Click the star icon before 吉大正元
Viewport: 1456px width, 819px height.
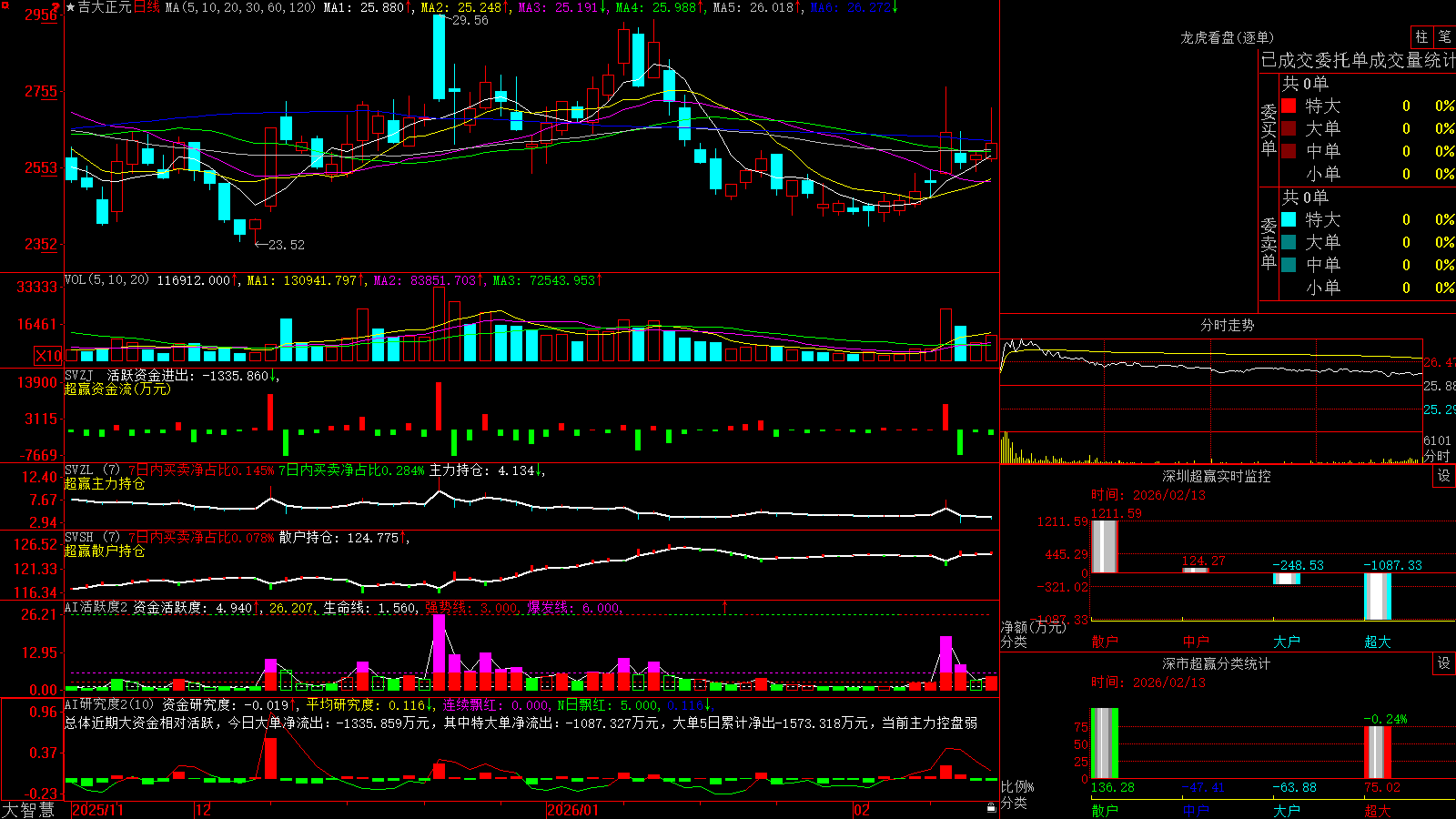[x=71, y=7]
